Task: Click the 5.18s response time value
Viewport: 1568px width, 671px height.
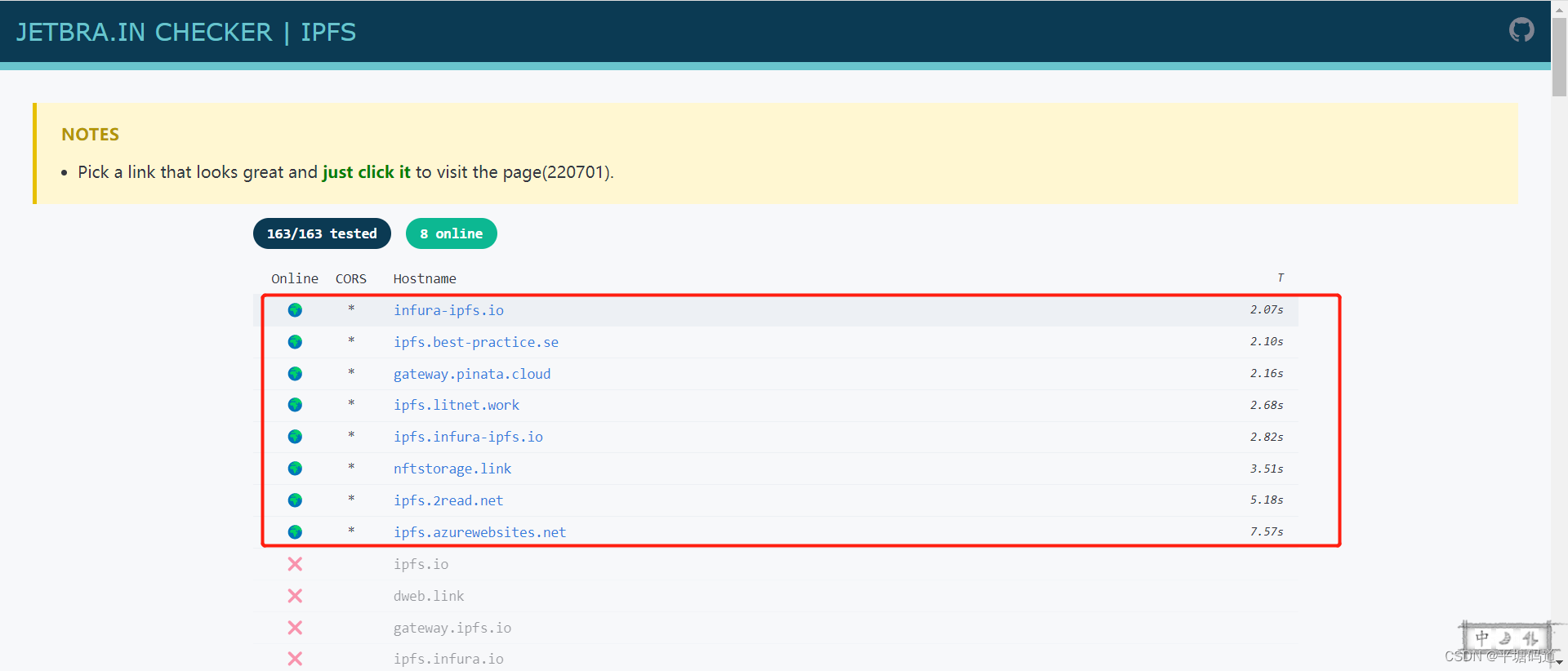Action: point(1267,500)
